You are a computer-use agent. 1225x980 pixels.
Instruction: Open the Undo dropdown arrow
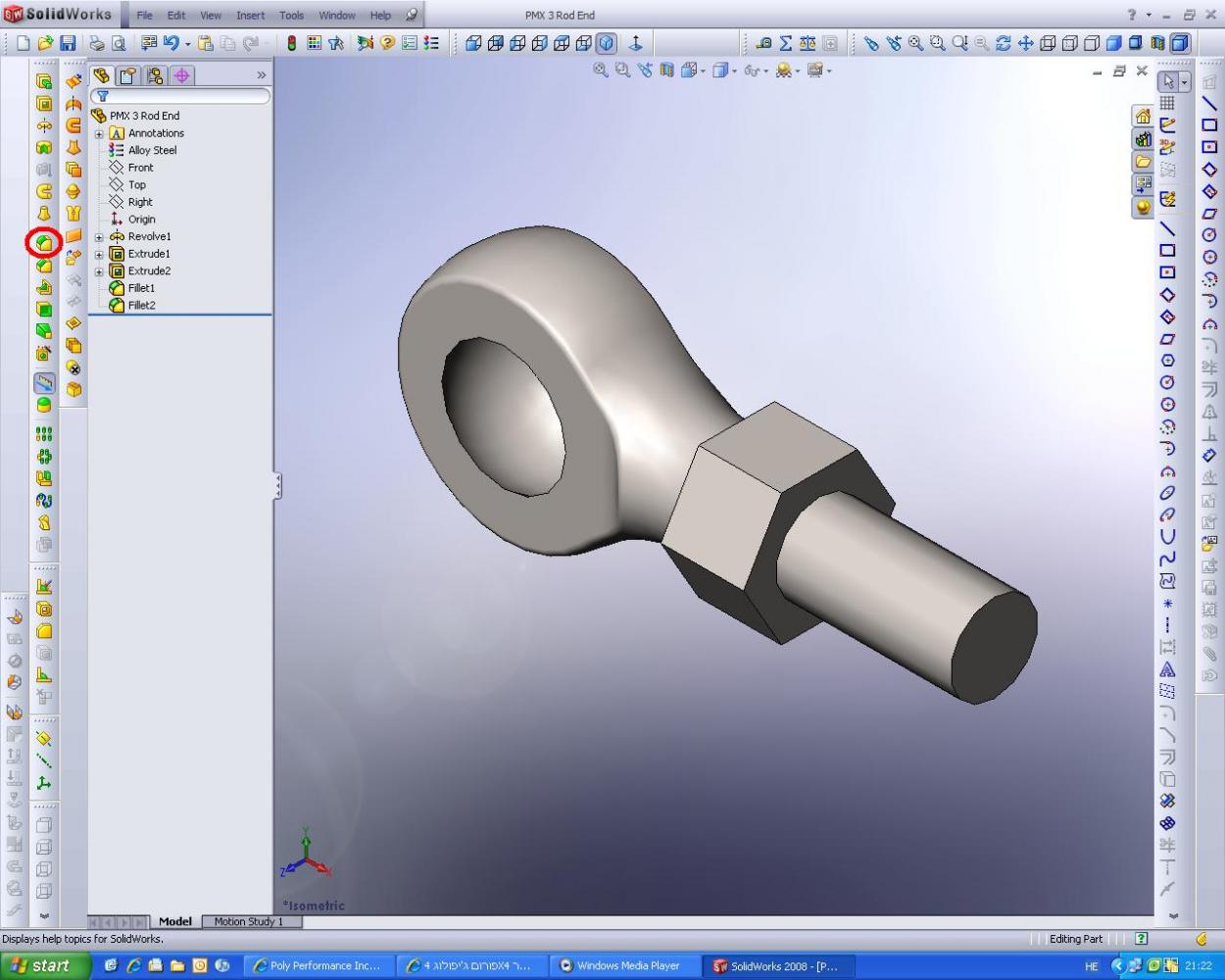[187, 44]
